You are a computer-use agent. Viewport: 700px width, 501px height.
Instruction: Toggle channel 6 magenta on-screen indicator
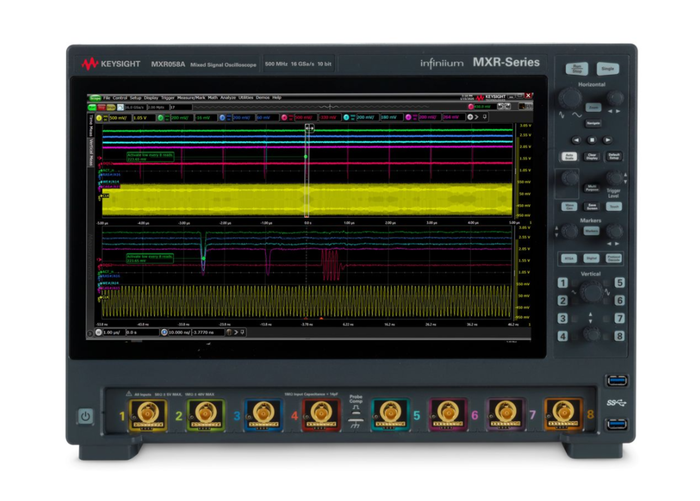tap(408, 117)
